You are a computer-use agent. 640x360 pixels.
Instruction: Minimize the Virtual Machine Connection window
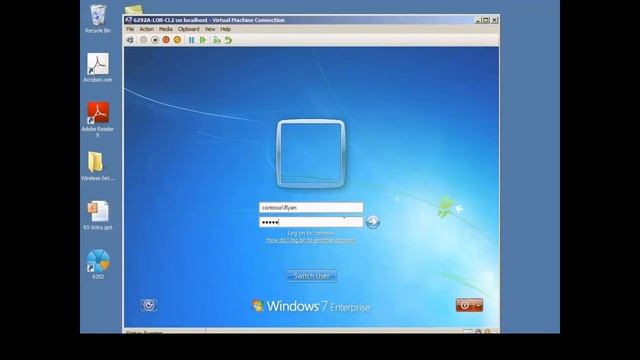[x=478, y=20]
